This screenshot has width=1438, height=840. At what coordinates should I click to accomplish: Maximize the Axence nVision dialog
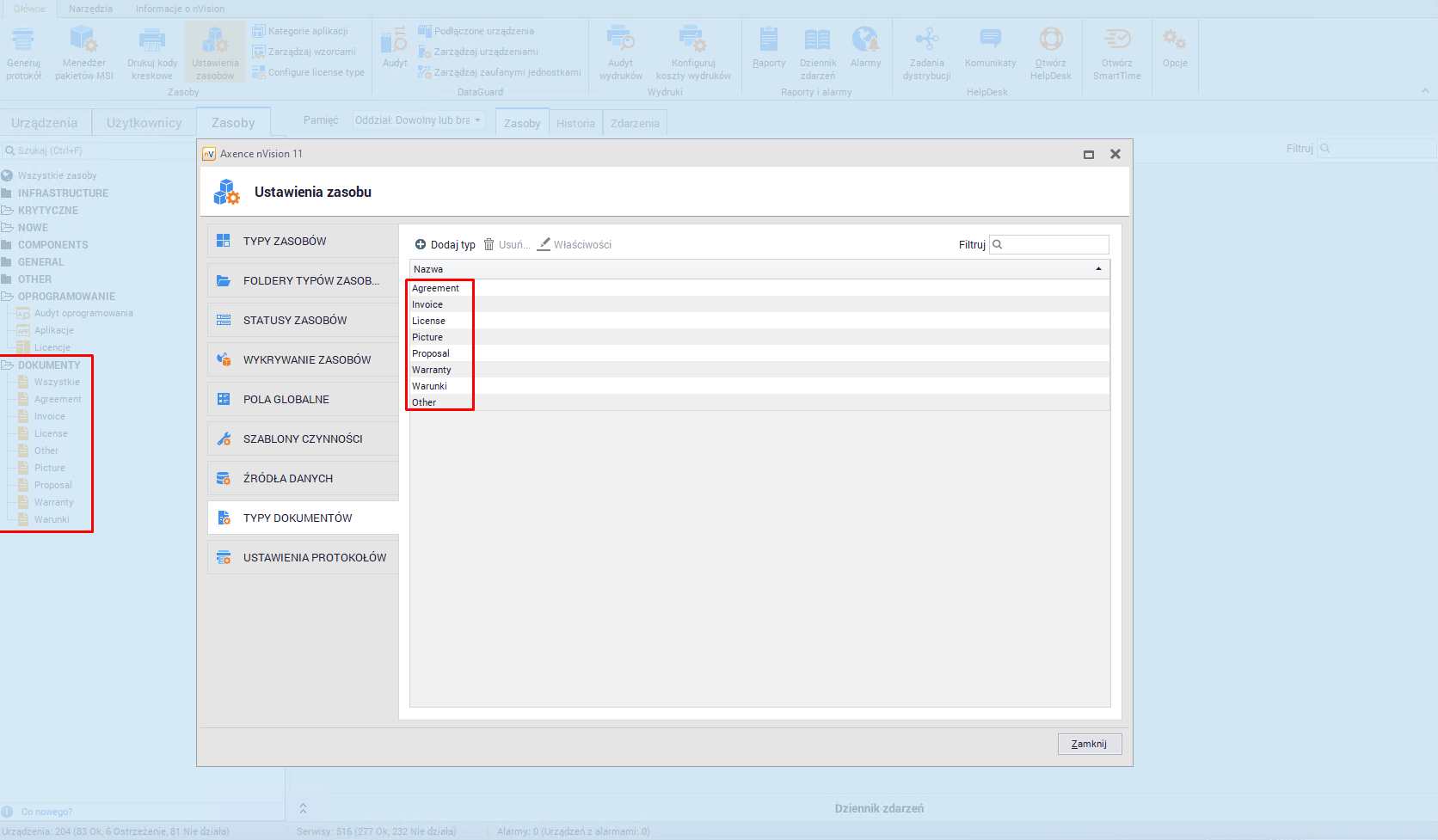click(x=1088, y=155)
